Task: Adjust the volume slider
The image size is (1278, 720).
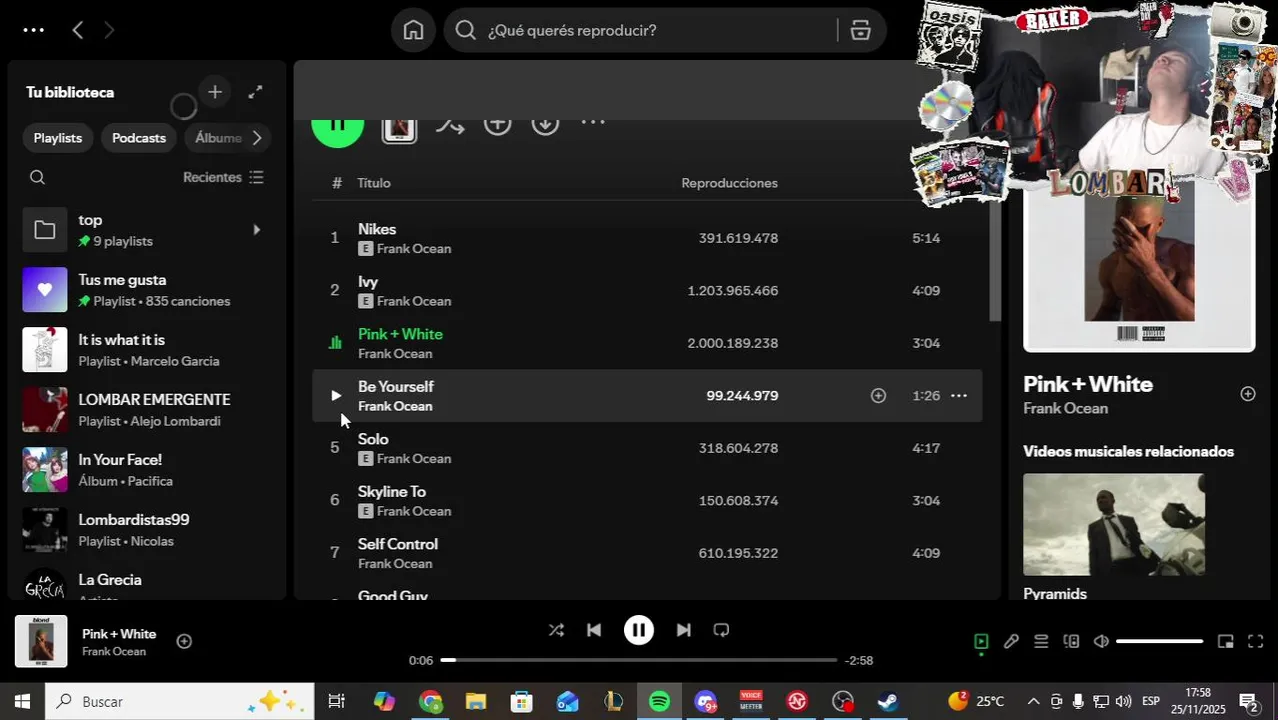Action: (1159, 642)
